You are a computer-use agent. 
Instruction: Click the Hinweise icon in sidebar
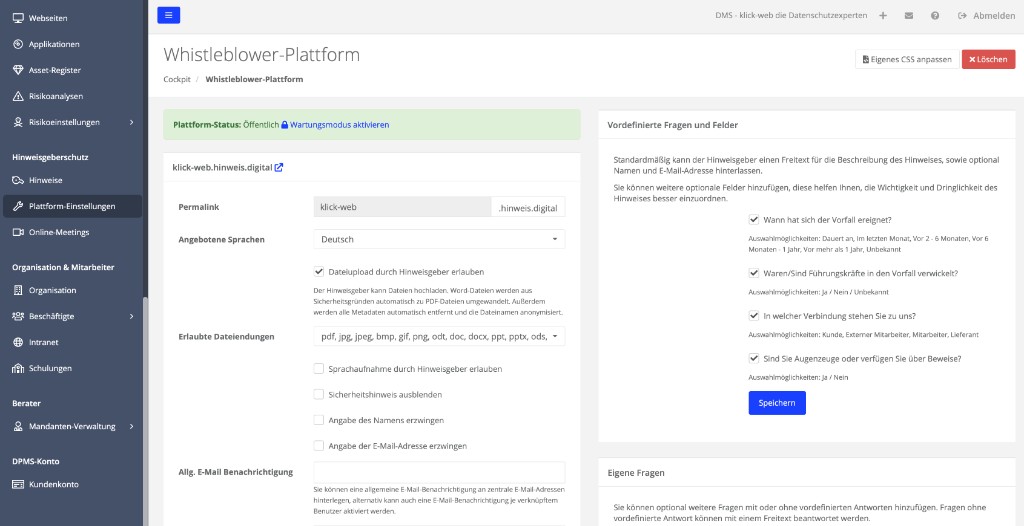[x=18, y=180]
